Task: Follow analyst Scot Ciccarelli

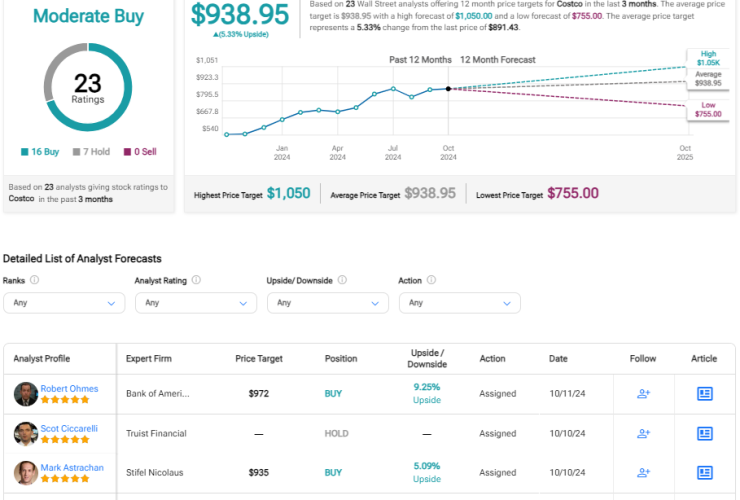Action: point(643,433)
